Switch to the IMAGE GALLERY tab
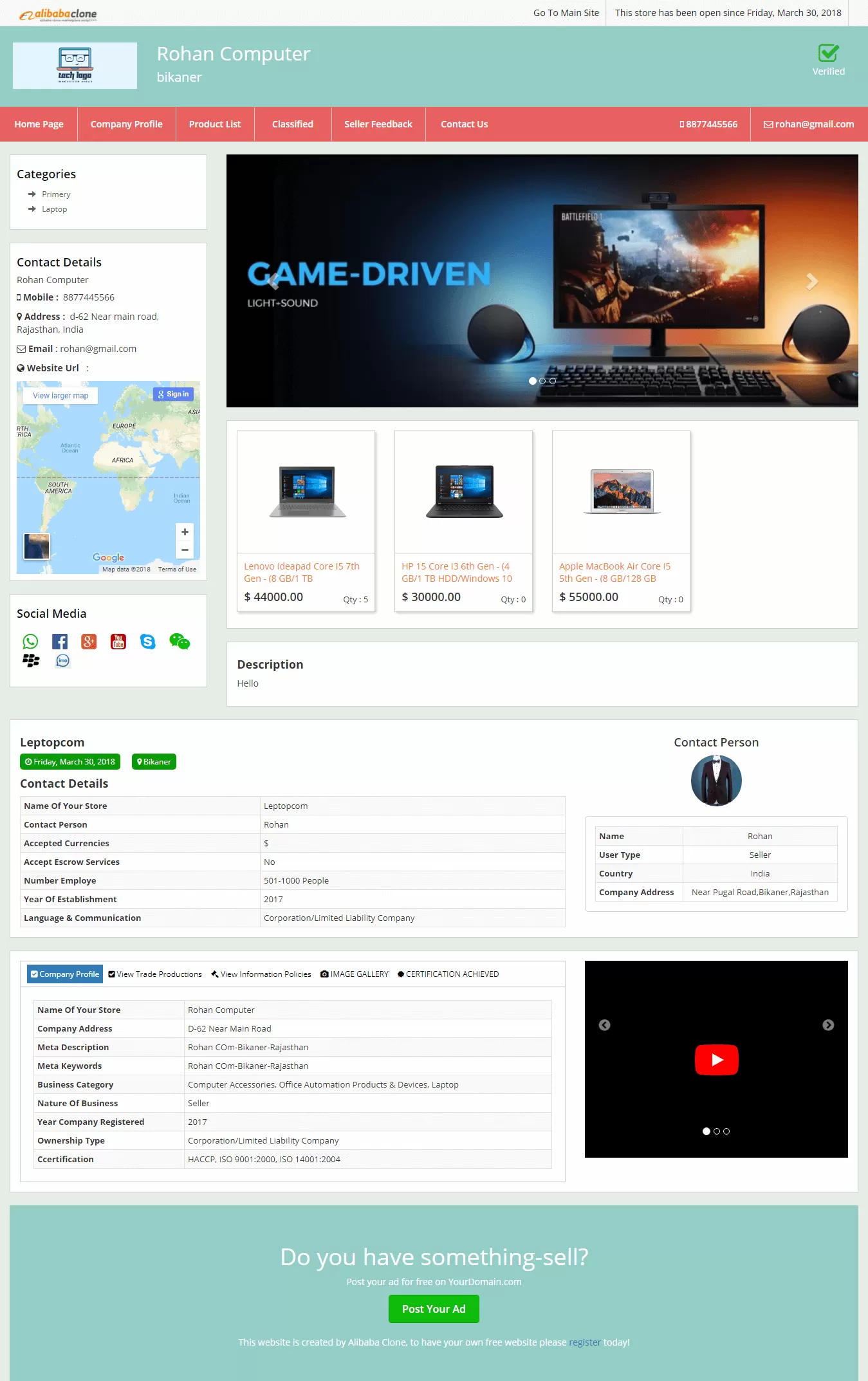 click(x=355, y=974)
